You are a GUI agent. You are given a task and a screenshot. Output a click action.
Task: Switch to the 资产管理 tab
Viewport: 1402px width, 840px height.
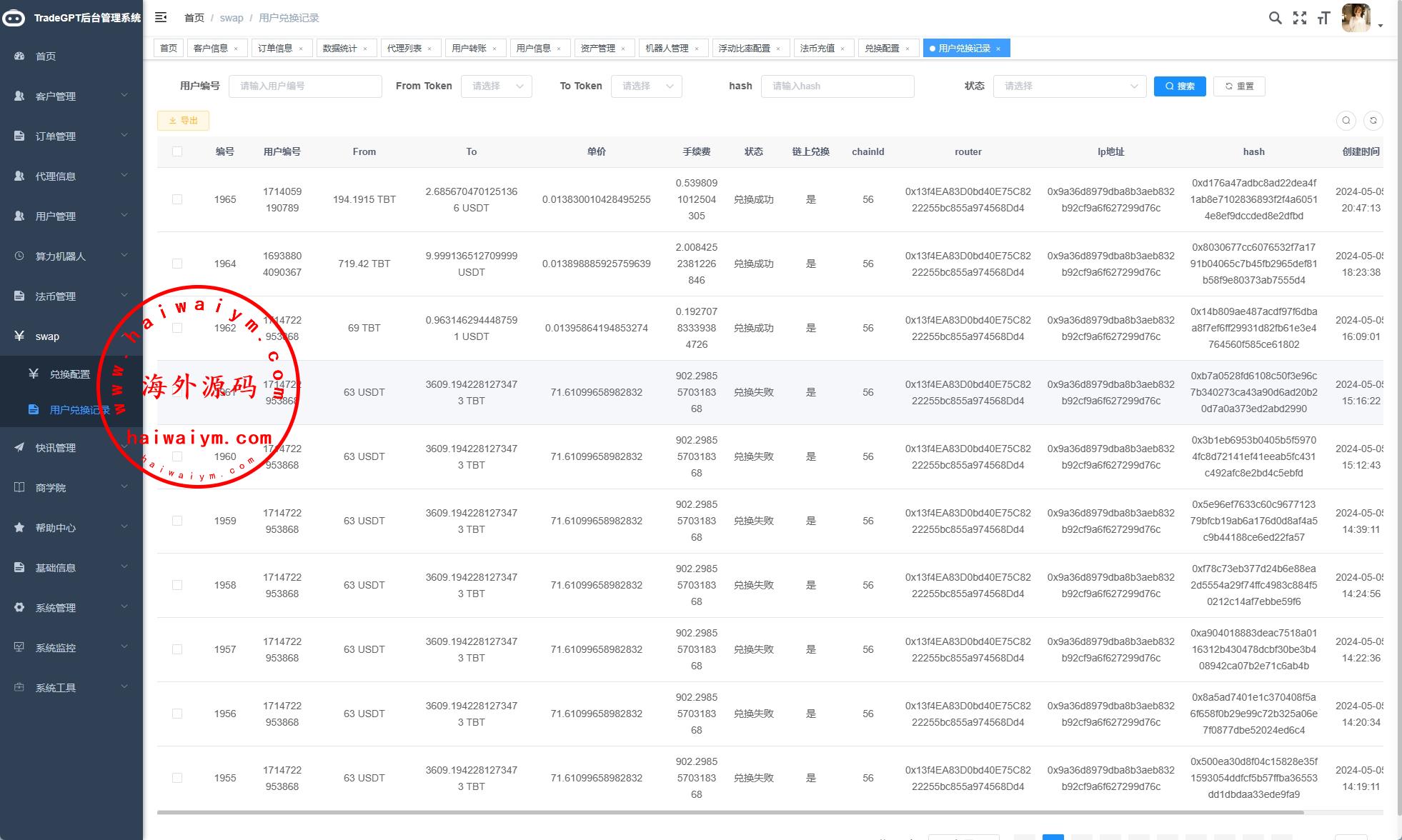597,49
